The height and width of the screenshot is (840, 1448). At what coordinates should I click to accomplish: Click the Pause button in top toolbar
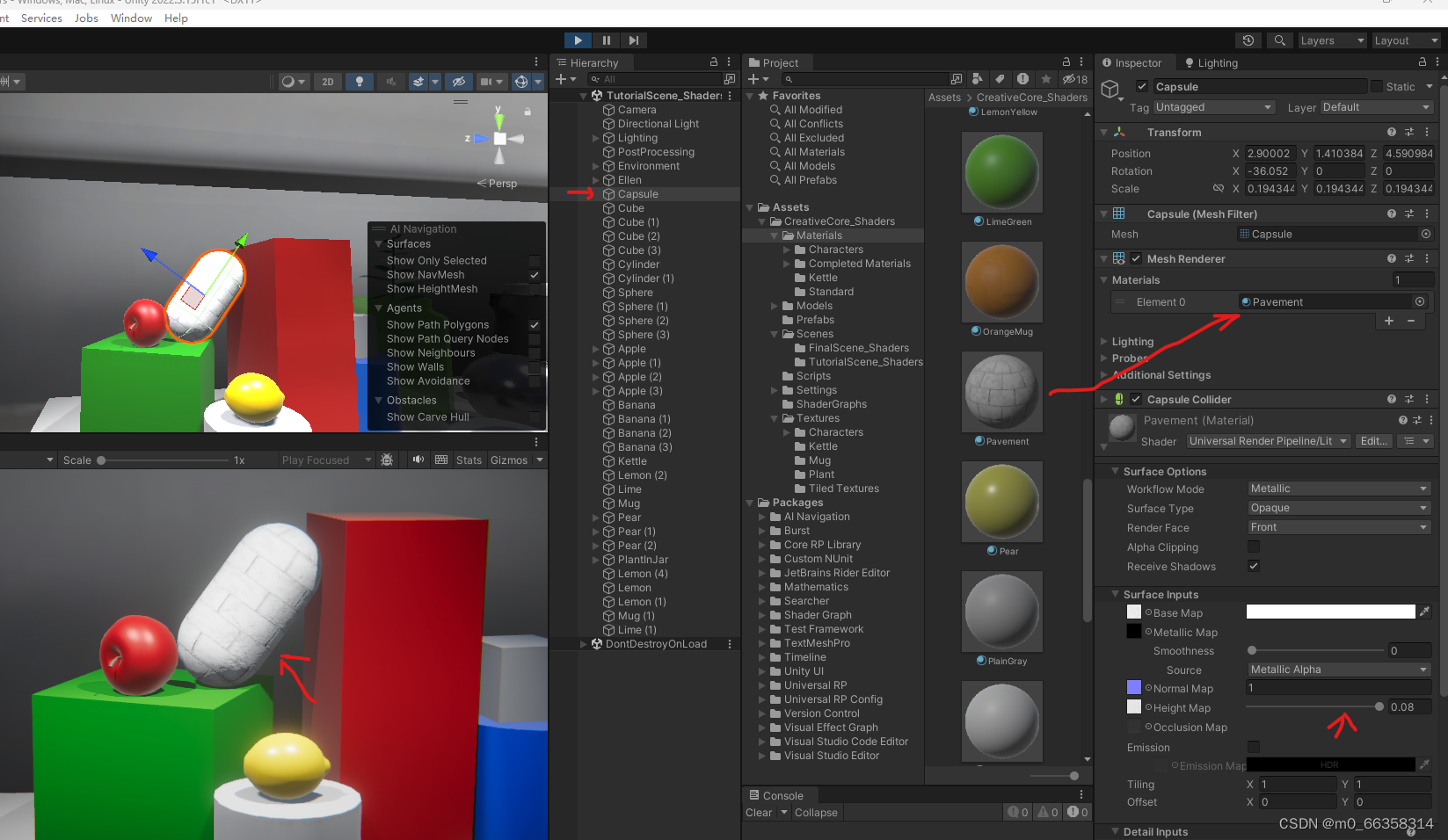pyautogui.click(x=606, y=40)
